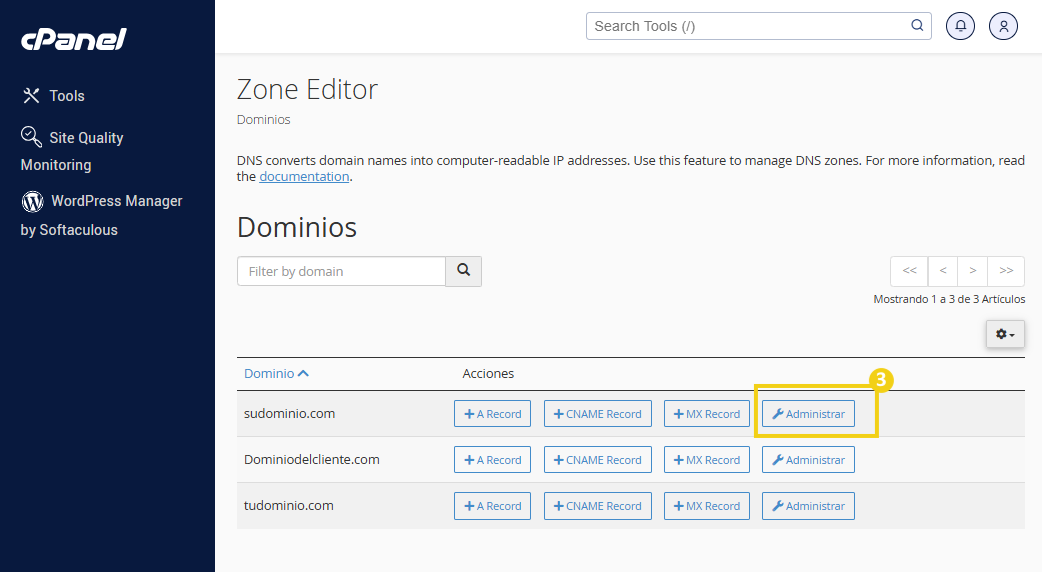Open Site Quality Monitoring in sidebar
This screenshot has width=1042, height=572.
(72, 151)
